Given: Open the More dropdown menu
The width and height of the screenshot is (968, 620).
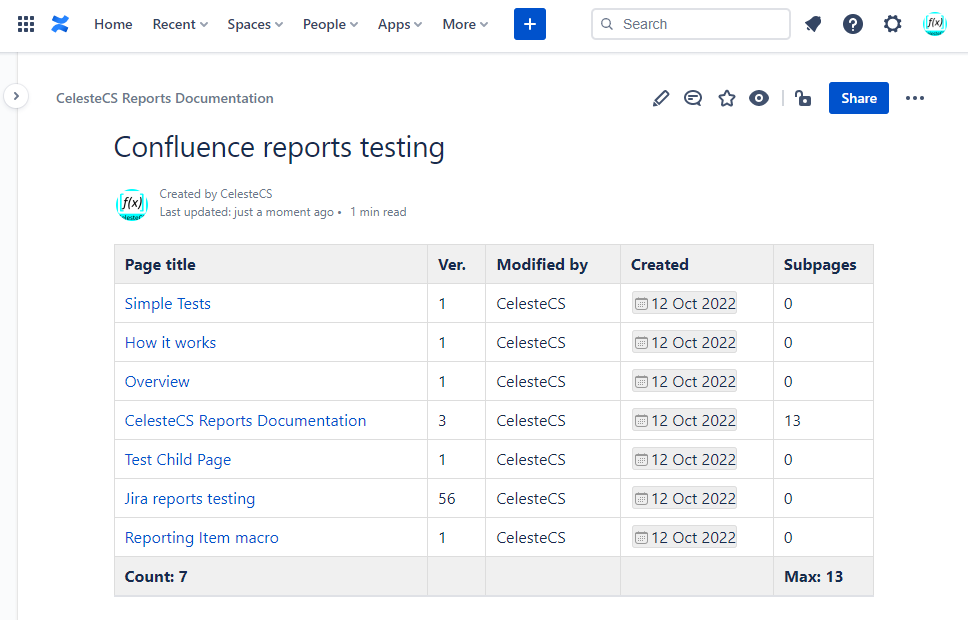Looking at the screenshot, I should click(x=465, y=24).
